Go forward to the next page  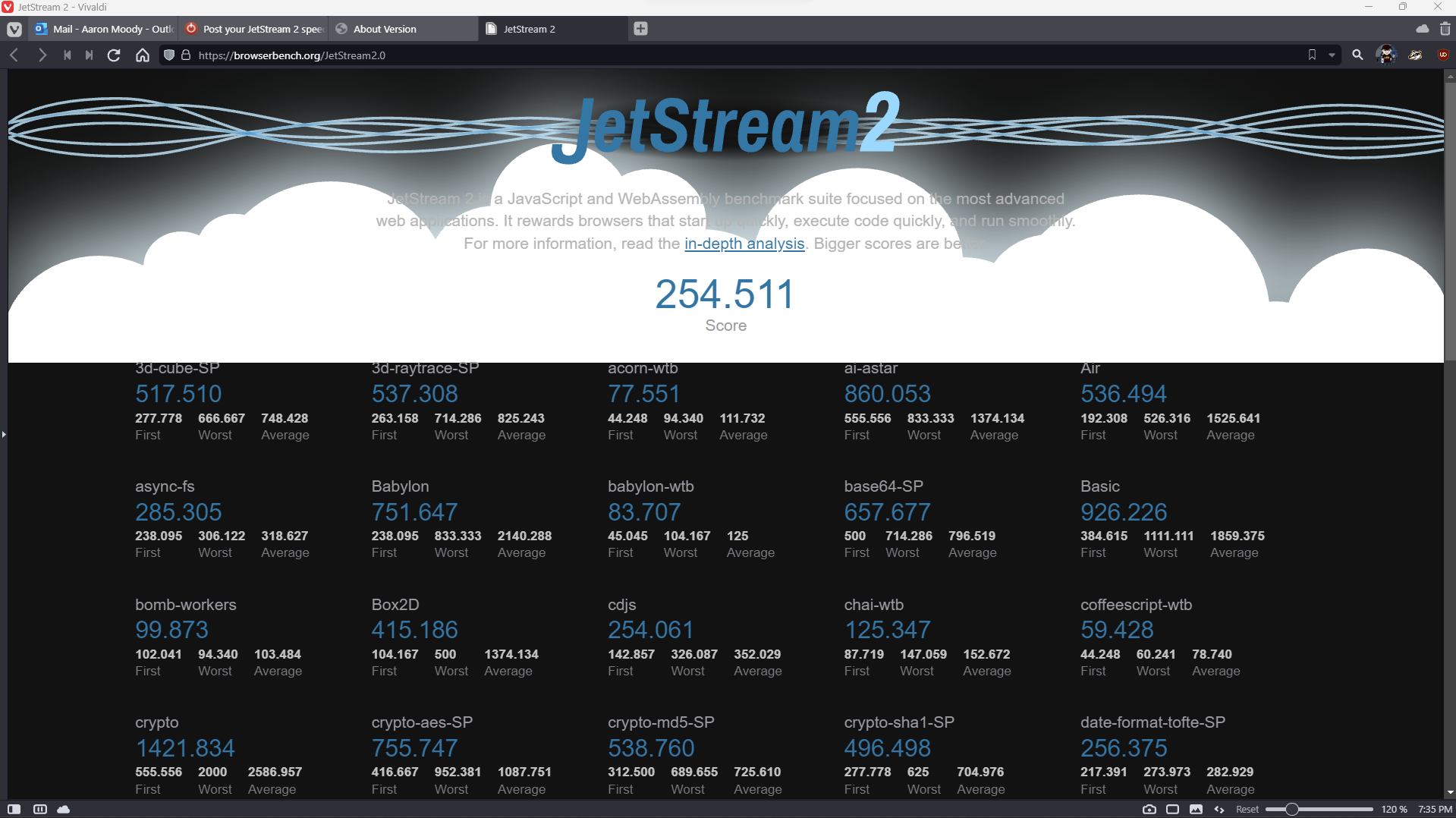point(42,55)
